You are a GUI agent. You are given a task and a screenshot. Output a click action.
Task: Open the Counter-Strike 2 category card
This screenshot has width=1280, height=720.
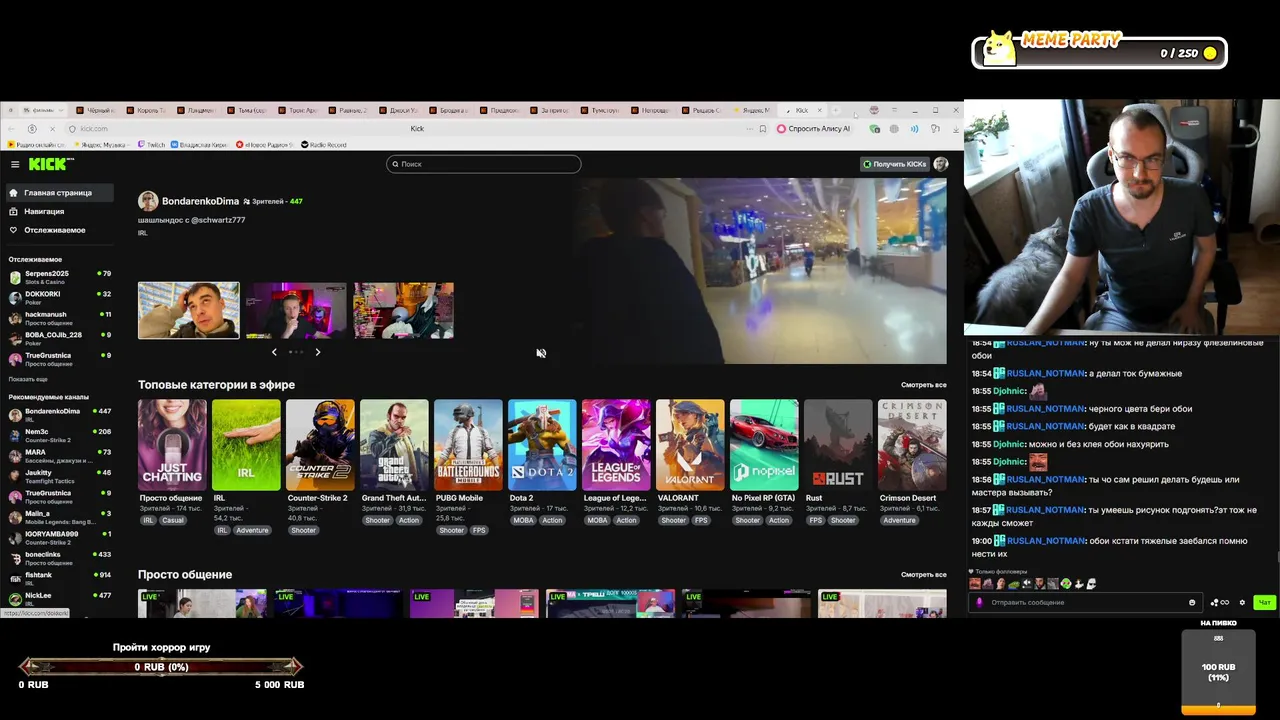pos(320,445)
